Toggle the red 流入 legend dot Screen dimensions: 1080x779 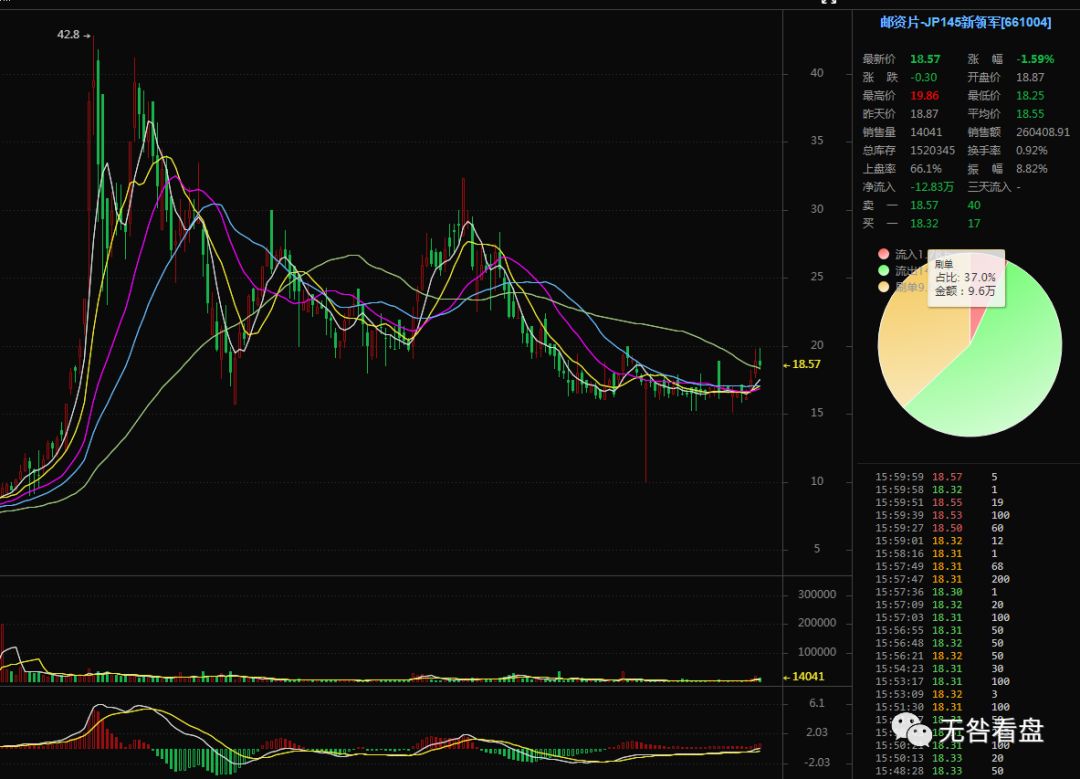[884, 254]
